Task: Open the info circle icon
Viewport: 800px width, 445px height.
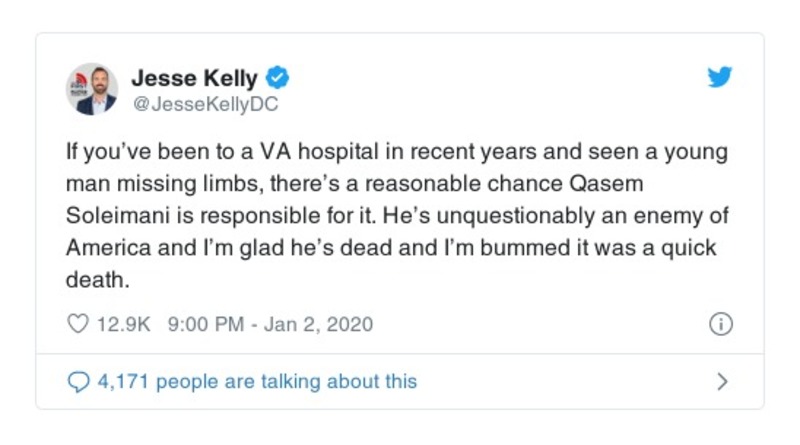Action: click(x=720, y=324)
